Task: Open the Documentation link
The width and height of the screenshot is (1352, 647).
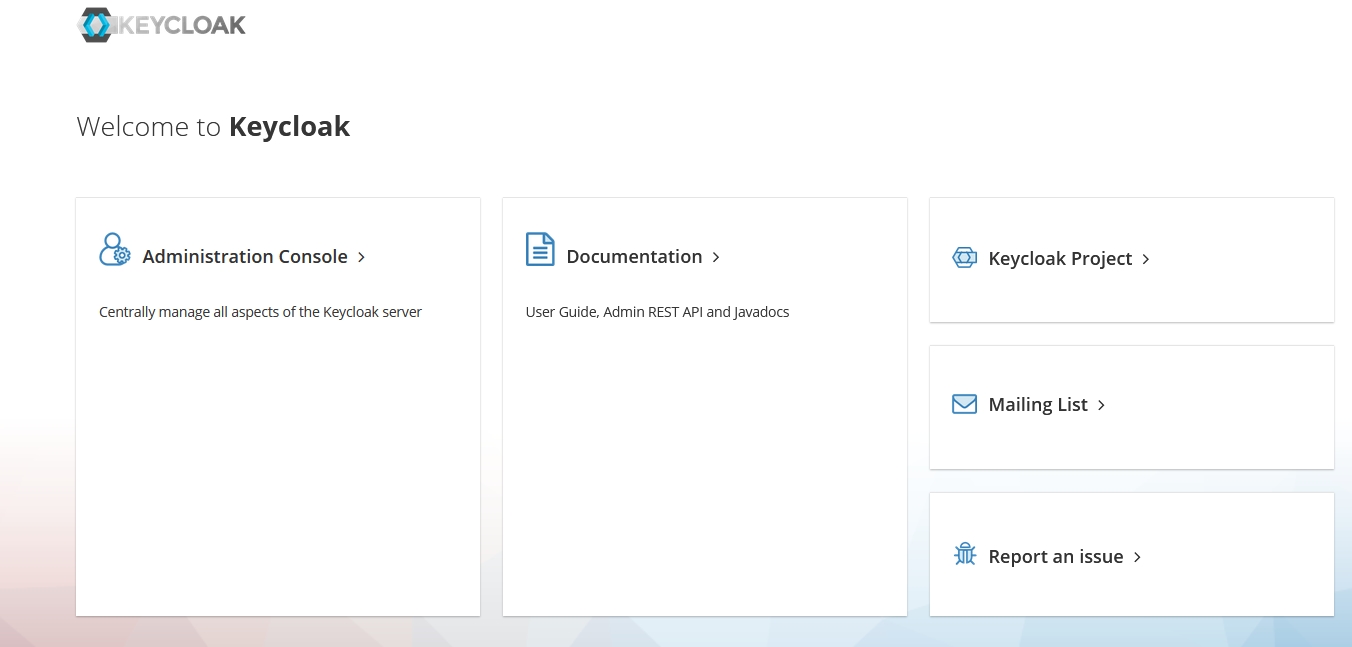Action: coord(634,257)
